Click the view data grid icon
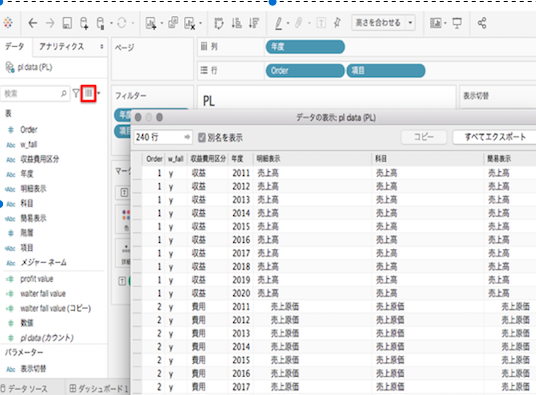The width and height of the screenshot is (536, 395). (89, 93)
